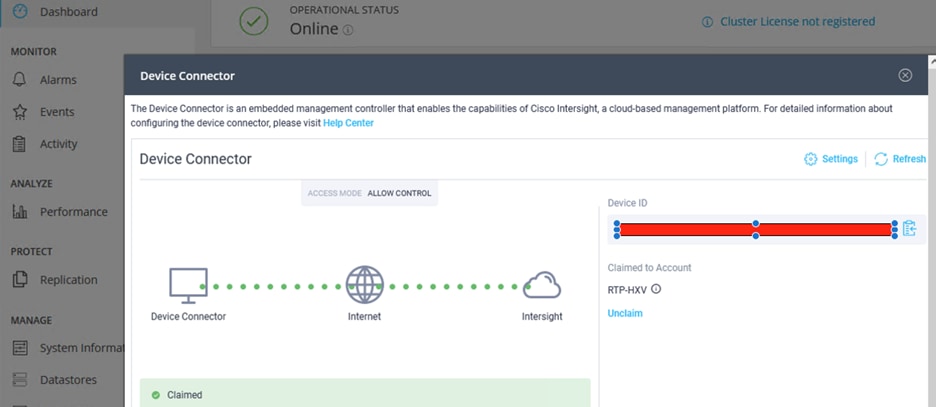Click the Unclaim link

pos(625,313)
